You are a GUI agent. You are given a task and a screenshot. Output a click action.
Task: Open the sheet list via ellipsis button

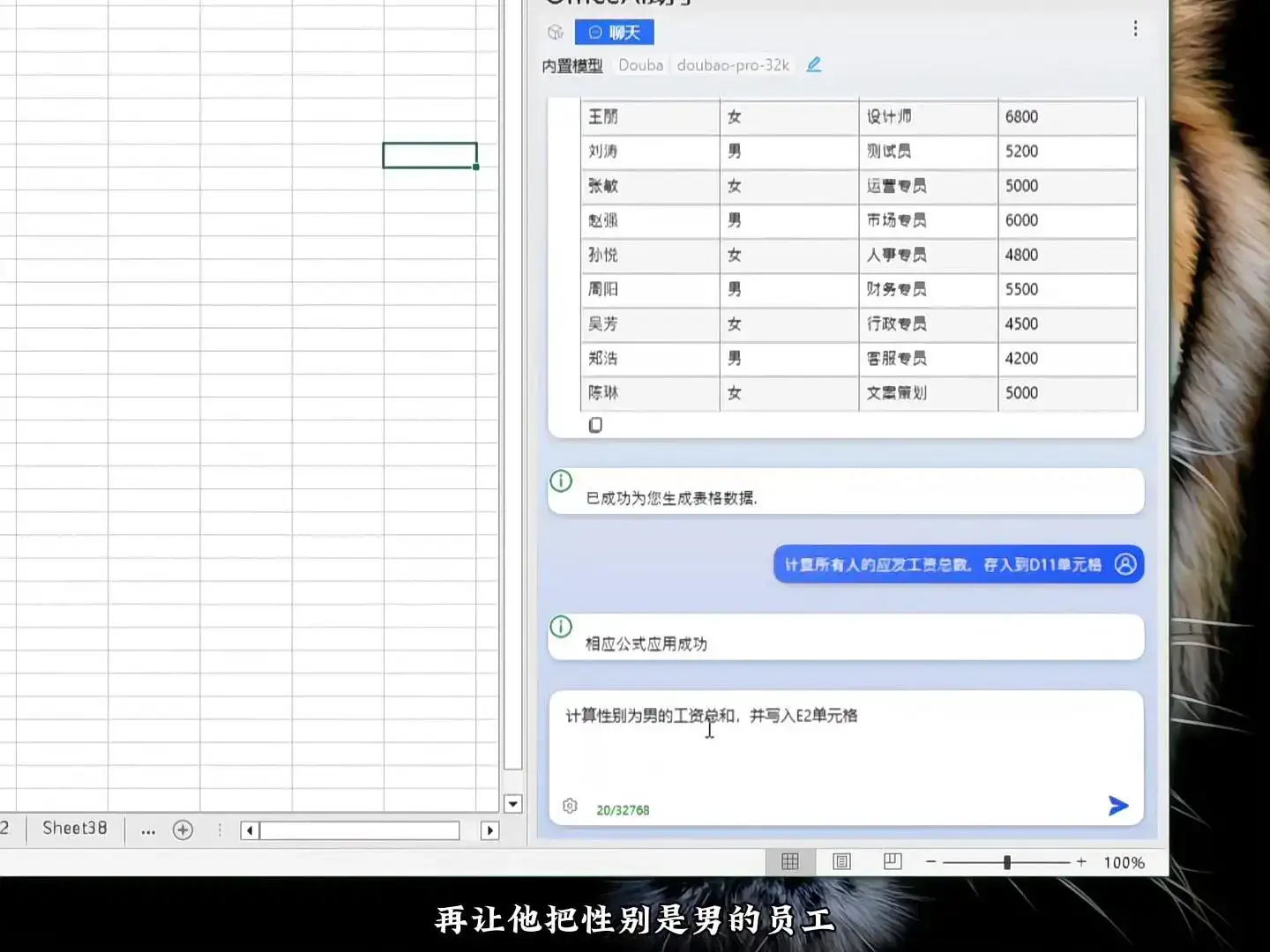pyautogui.click(x=147, y=830)
